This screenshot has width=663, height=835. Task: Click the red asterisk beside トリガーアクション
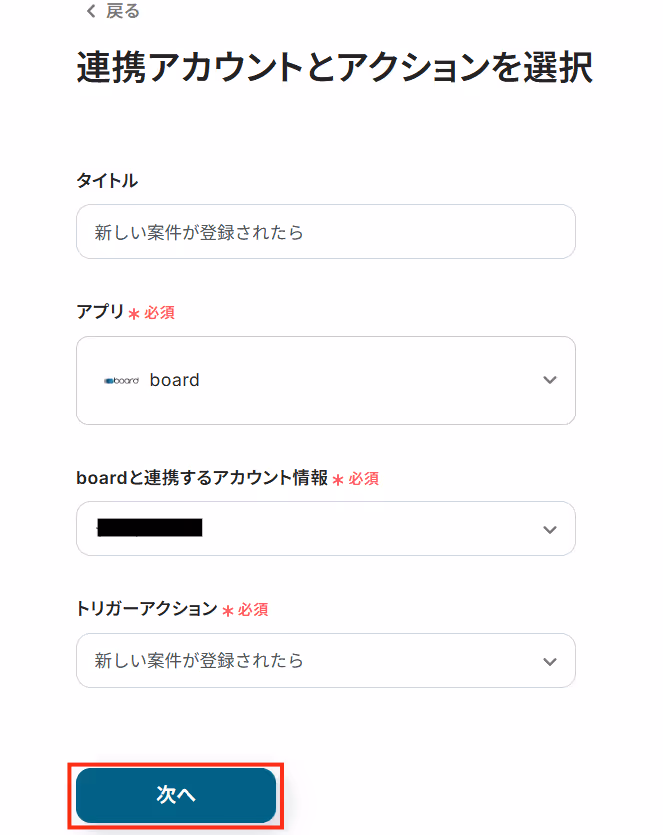click(228, 609)
